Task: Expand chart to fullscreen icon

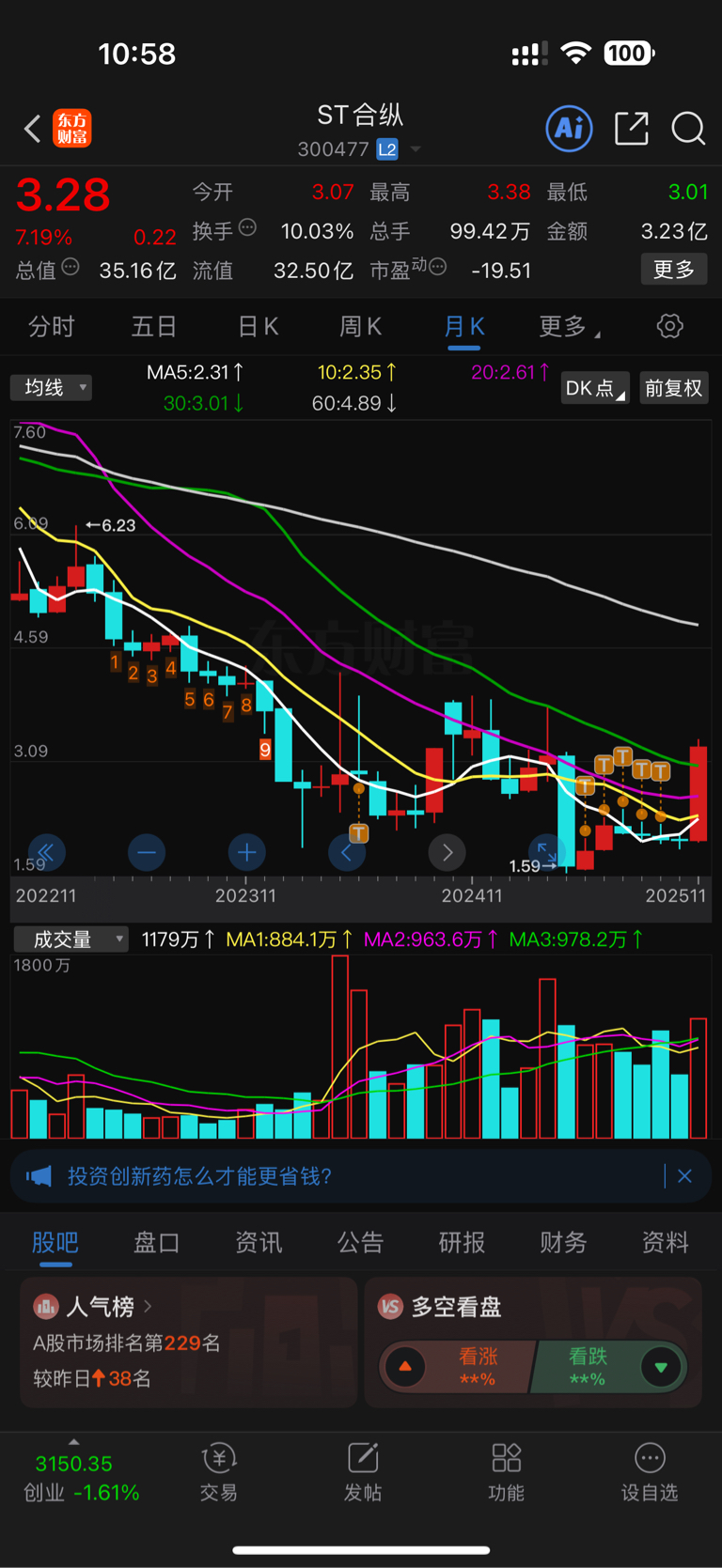Action: pos(546,851)
